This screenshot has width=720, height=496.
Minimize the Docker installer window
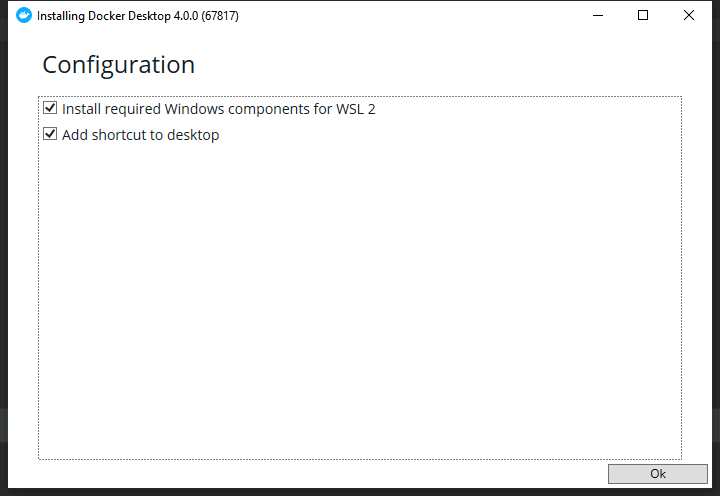[598, 16]
